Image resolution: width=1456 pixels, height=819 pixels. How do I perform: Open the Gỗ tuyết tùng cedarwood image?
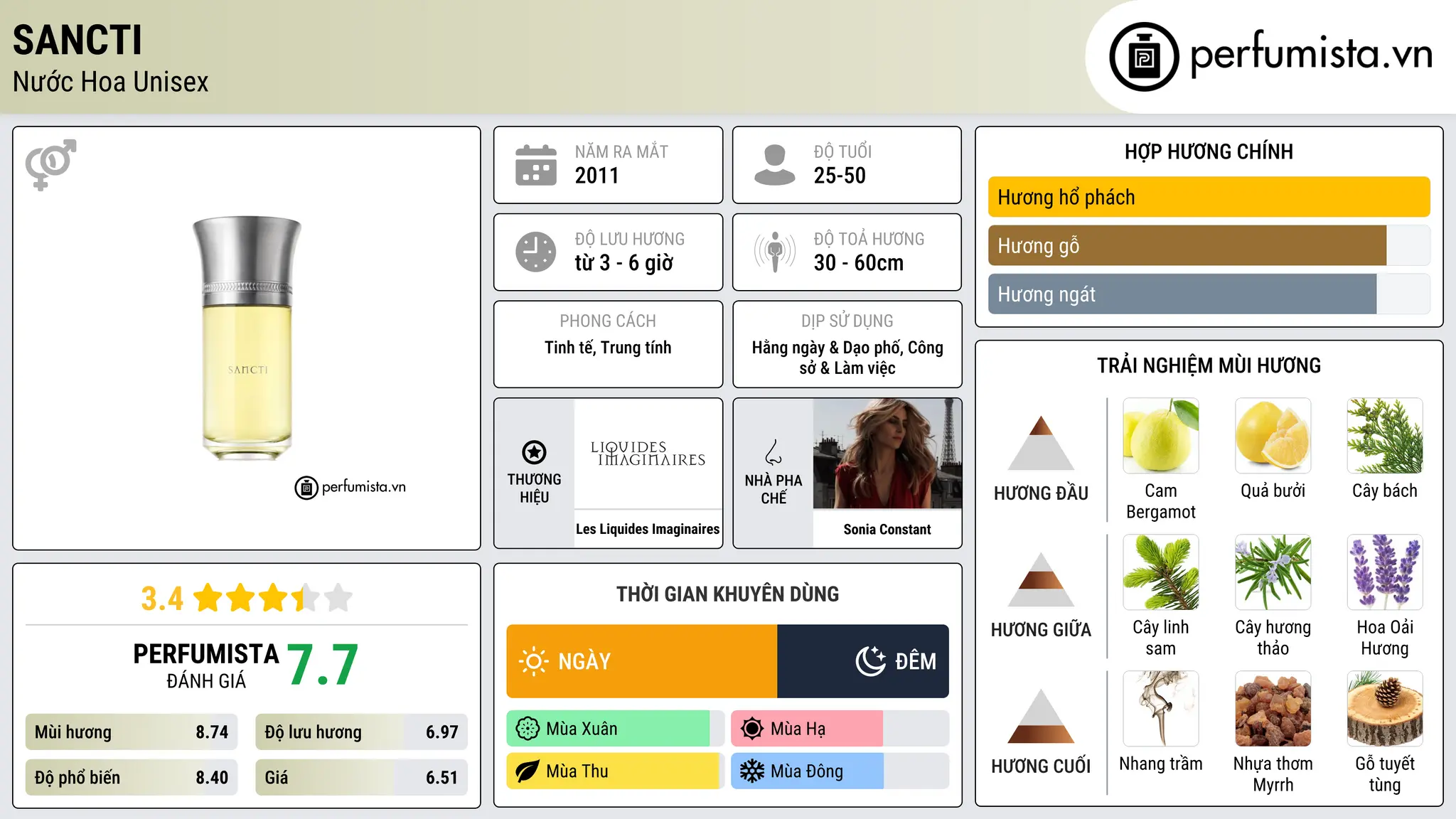coord(1385,709)
